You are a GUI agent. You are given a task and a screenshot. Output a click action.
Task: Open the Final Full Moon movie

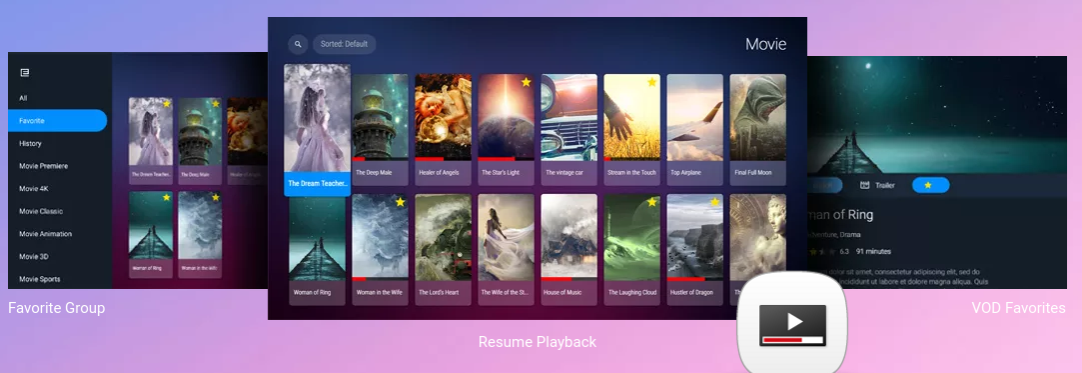(x=758, y=130)
